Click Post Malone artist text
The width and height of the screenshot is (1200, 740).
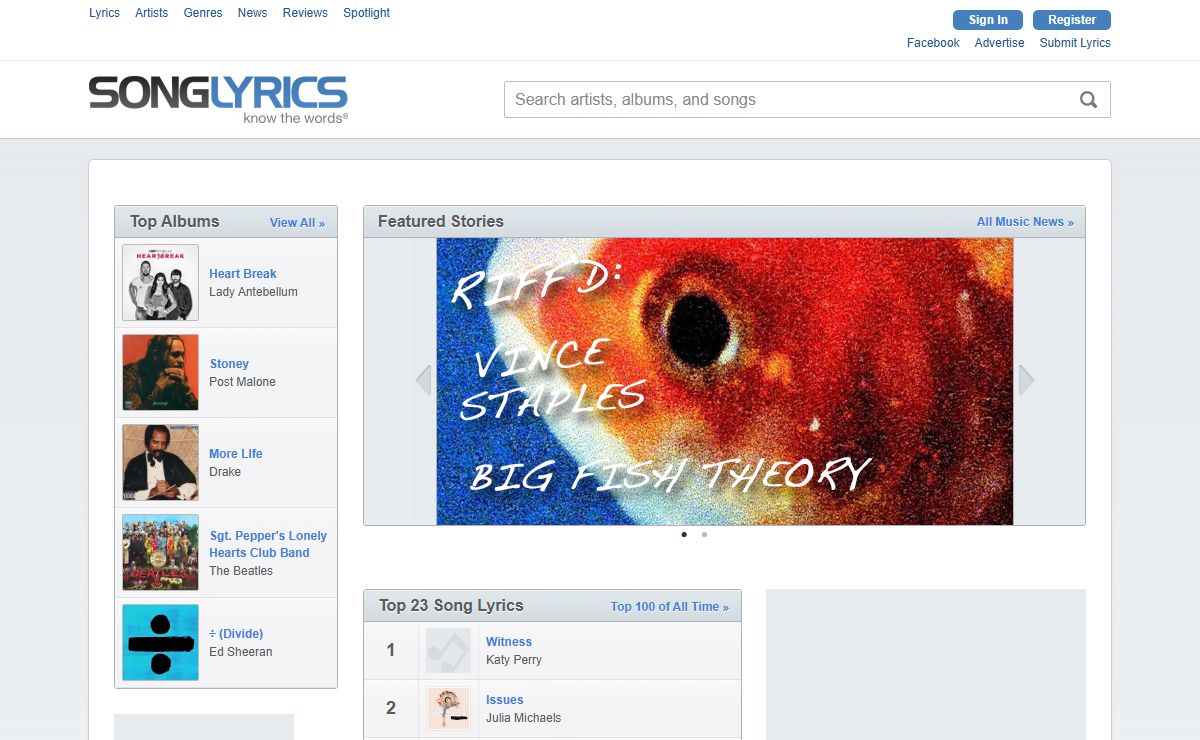[242, 382]
